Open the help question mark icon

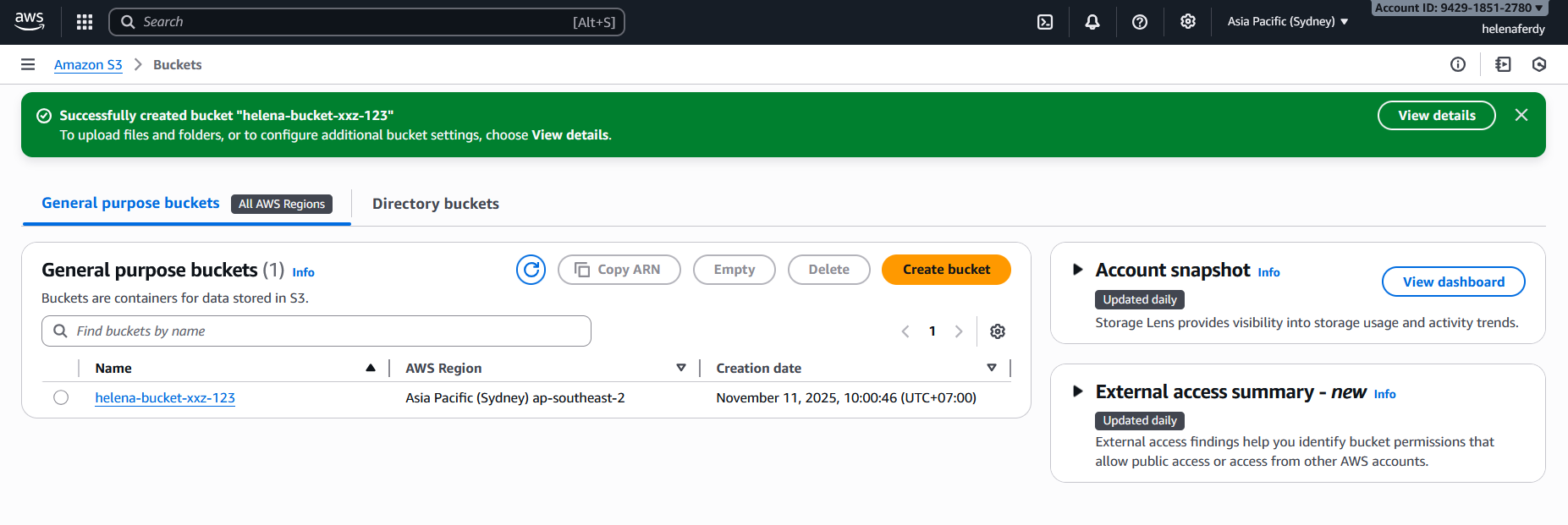[1140, 22]
